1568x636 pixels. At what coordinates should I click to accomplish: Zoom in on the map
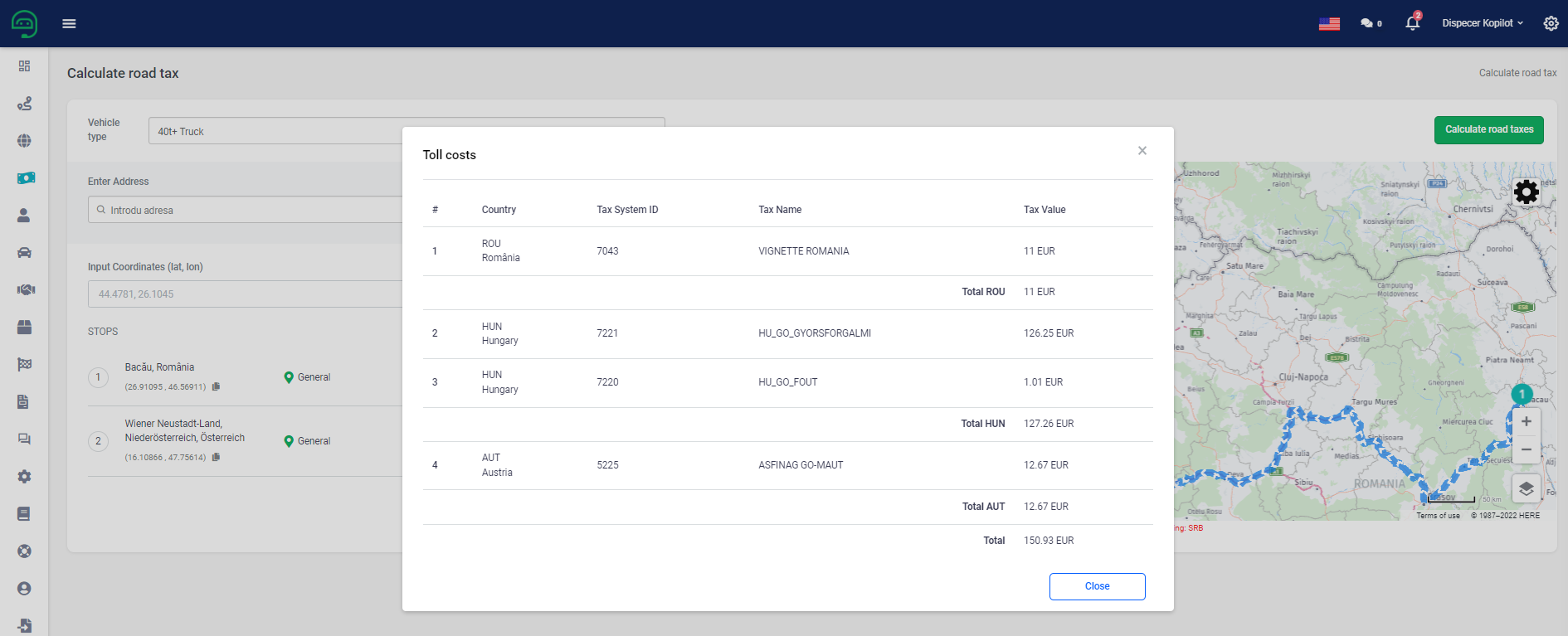coord(1526,422)
